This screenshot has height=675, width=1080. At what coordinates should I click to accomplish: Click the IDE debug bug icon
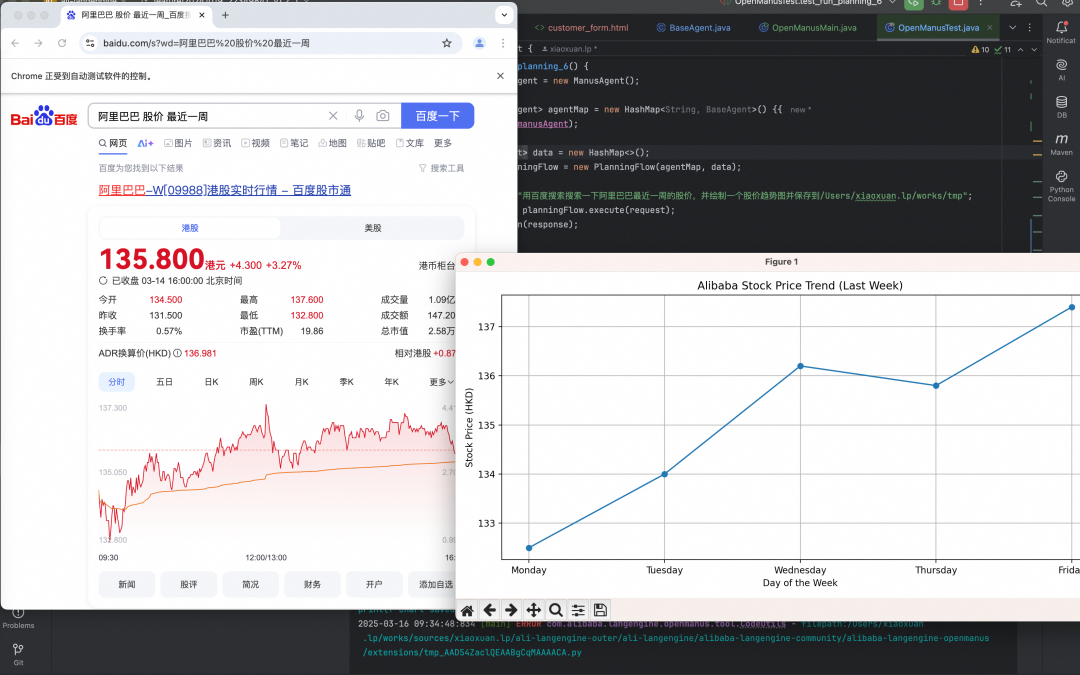coord(936,3)
